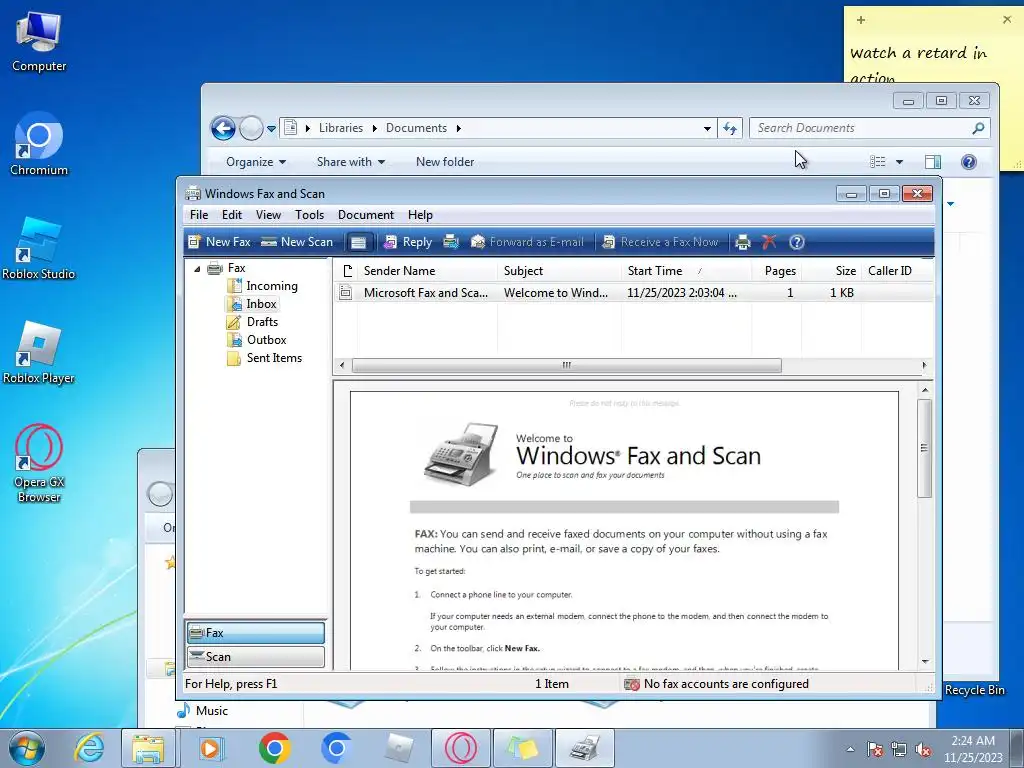Open Help icon in Fax and Scan toolbar
Screen dimensions: 1024x768
[797, 242]
